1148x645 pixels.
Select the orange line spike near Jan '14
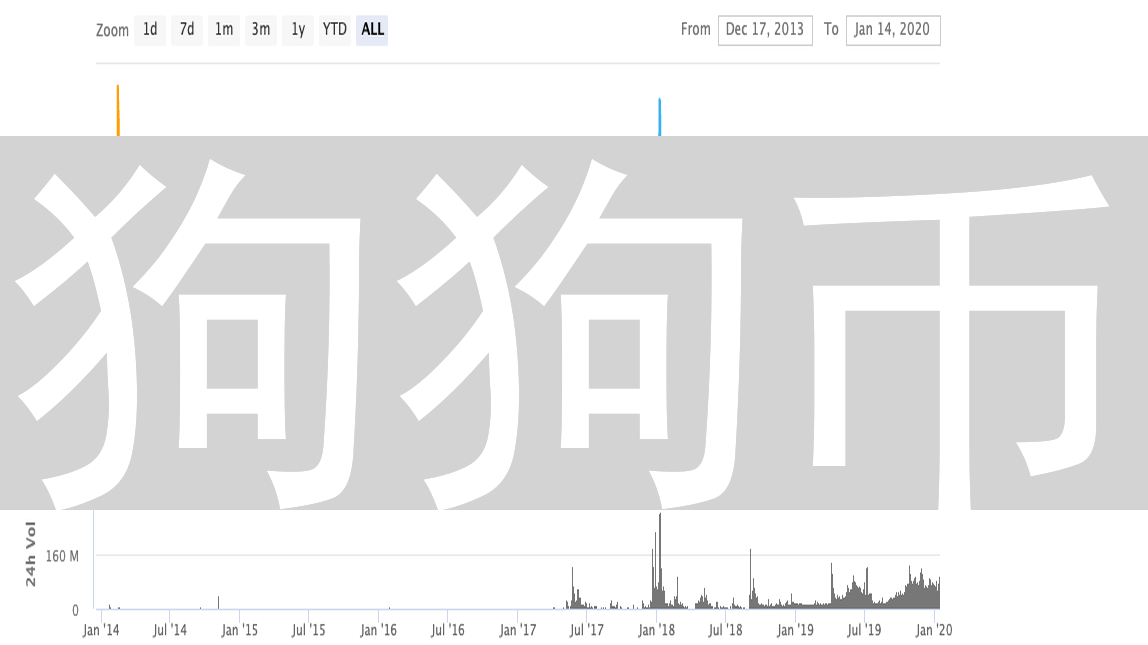tap(118, 111)
